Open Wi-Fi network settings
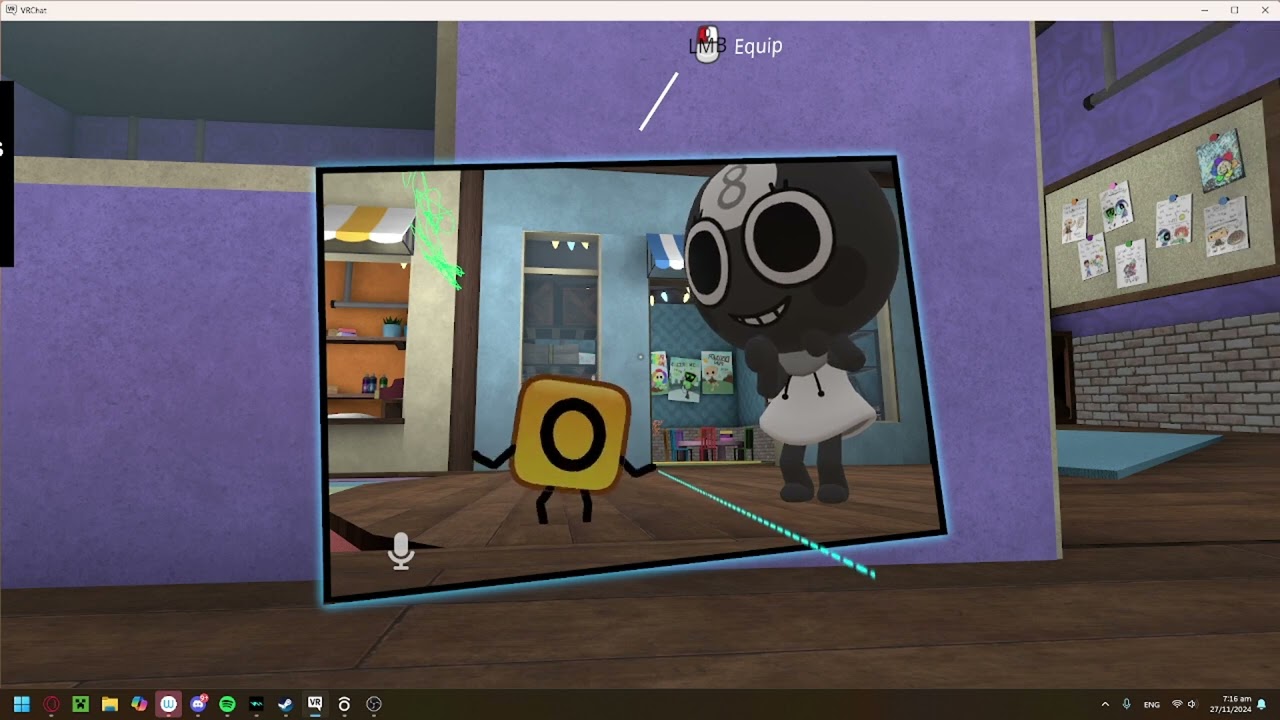This screenshot has height=720, width=1280. [x=1177, y=704]
